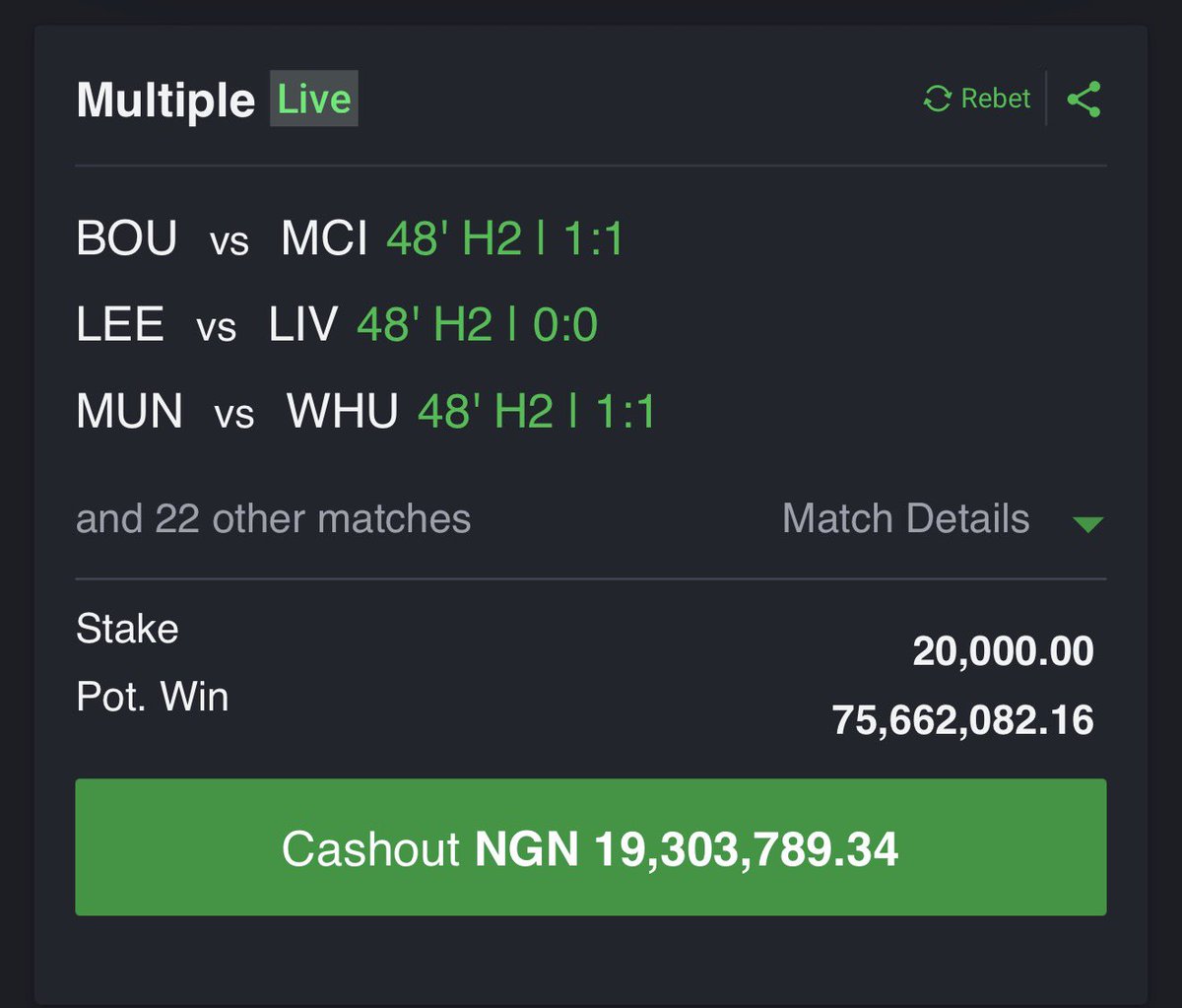
Task: Click the MUN vs WHU 48' H2 timer
Action: 486,411
